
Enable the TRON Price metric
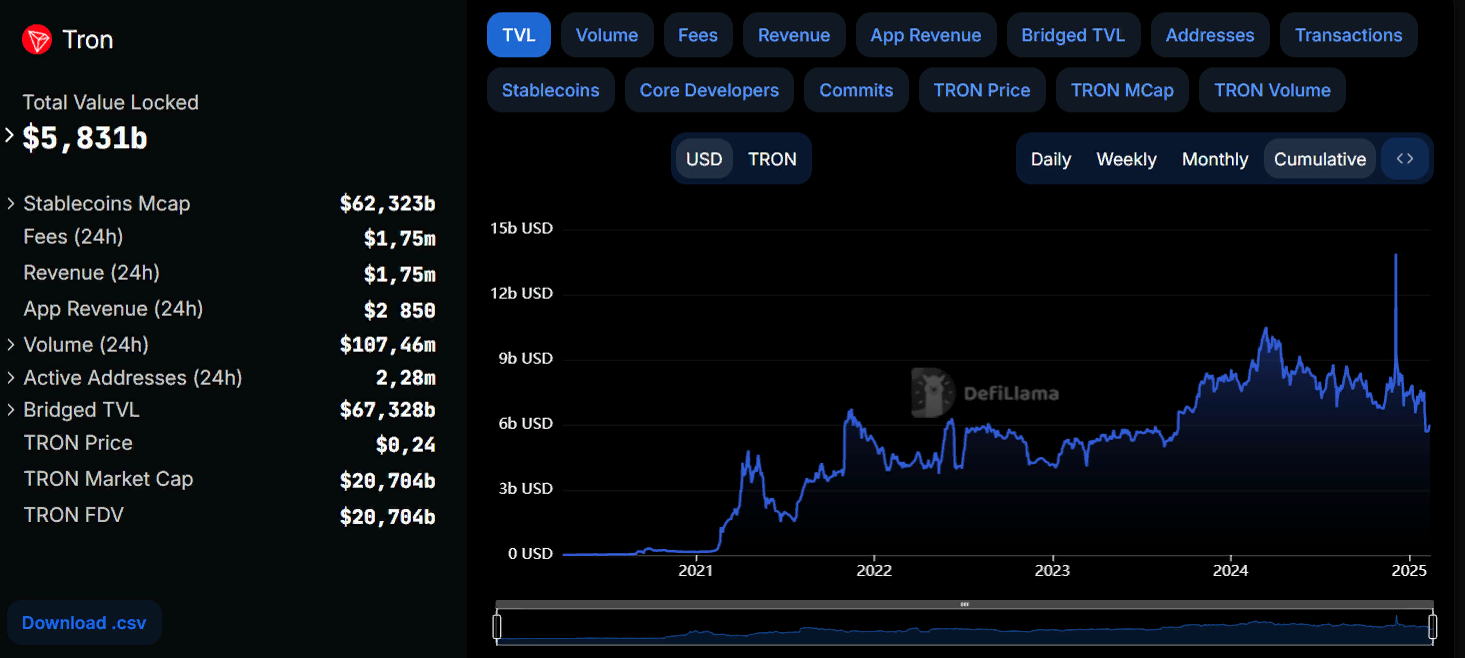click(x=982, y=90)
